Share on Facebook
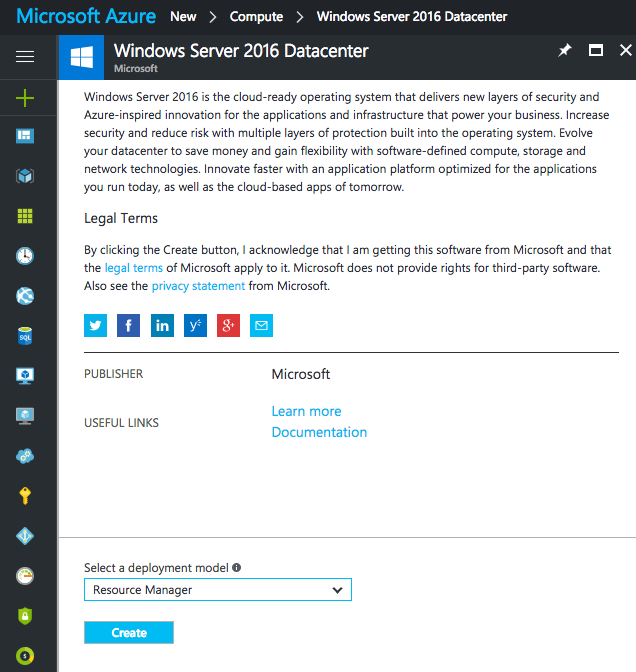Screen dimensions: 636x672 point(129,325)
